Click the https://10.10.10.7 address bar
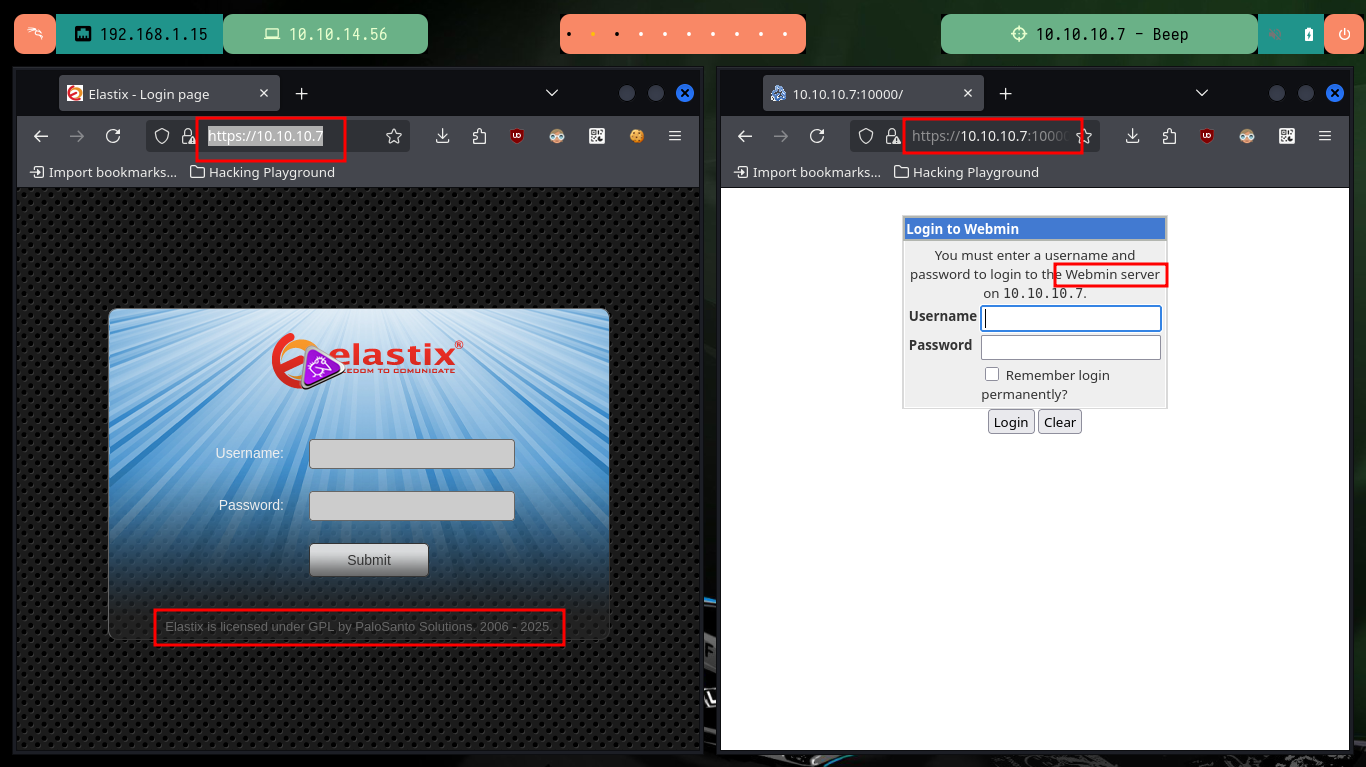Viewport: 1366px width, 767px height. click(x=278, y=136)
